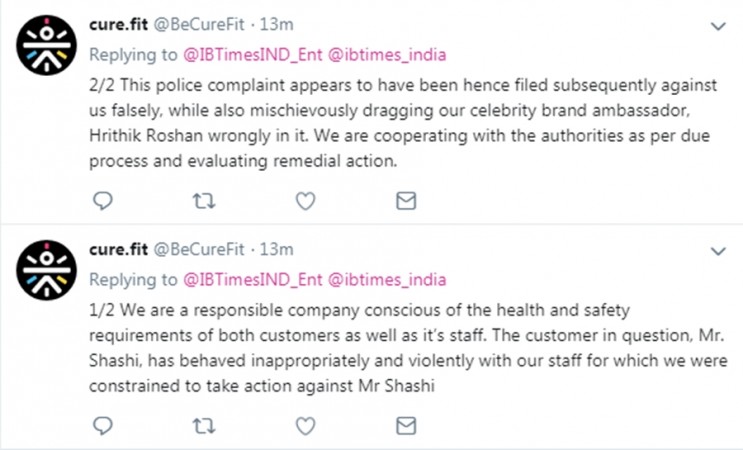The image size is (743, 450).
Task: Send the 1/2 tweet via direct message
Action: tap(406, 426)
